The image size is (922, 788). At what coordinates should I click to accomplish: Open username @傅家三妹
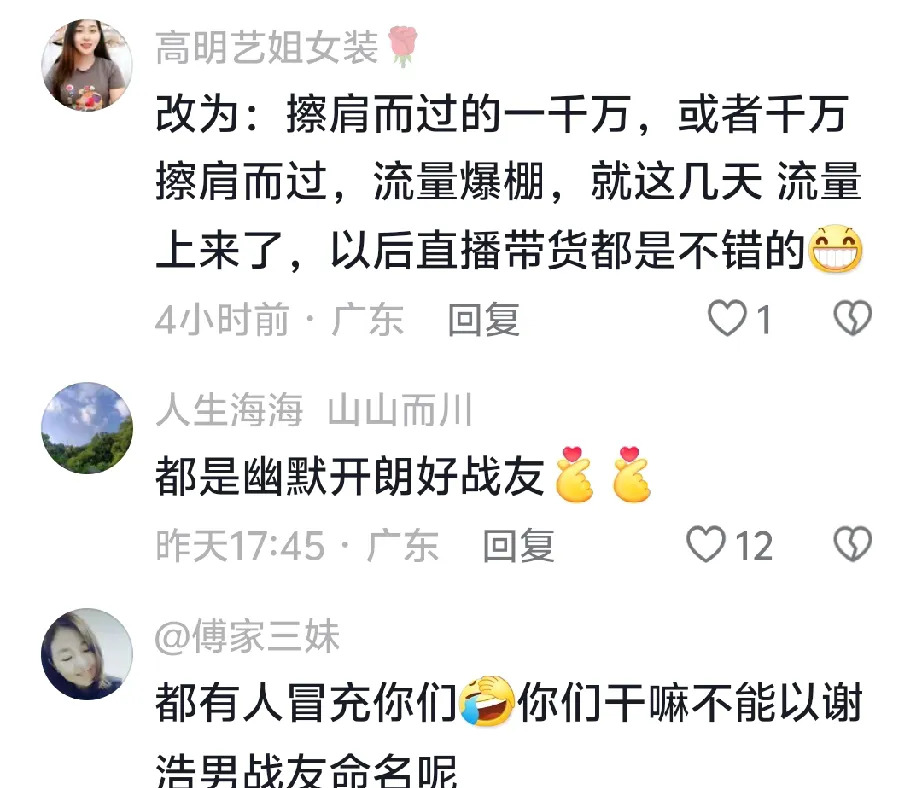[247, 636]
